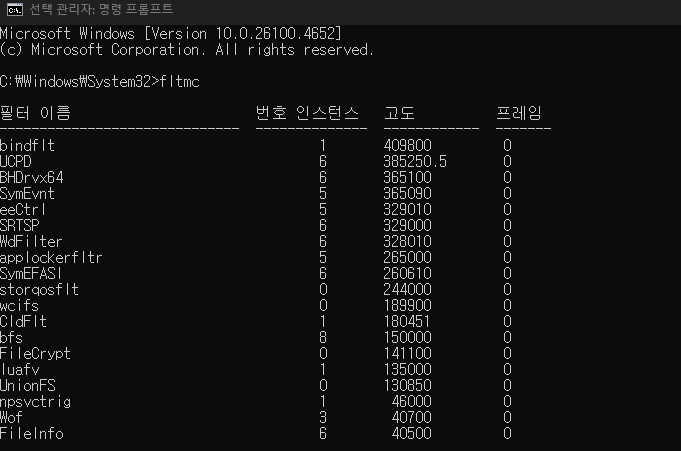Click altitude value 141100

(x=407, y=353)
